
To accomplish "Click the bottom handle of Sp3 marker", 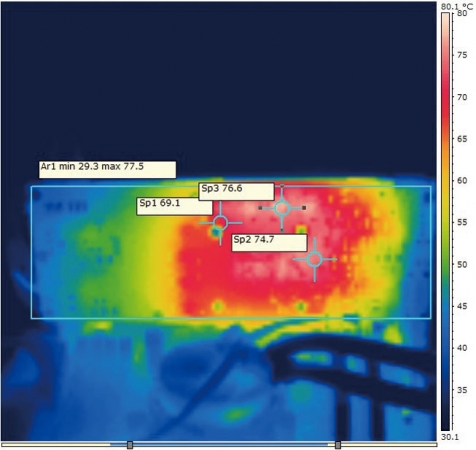I will [x=282, y=230].
